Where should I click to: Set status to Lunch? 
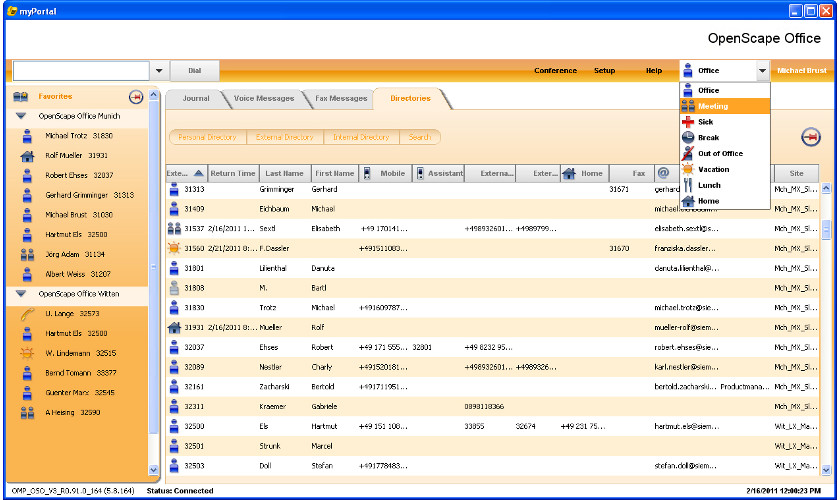724,185
